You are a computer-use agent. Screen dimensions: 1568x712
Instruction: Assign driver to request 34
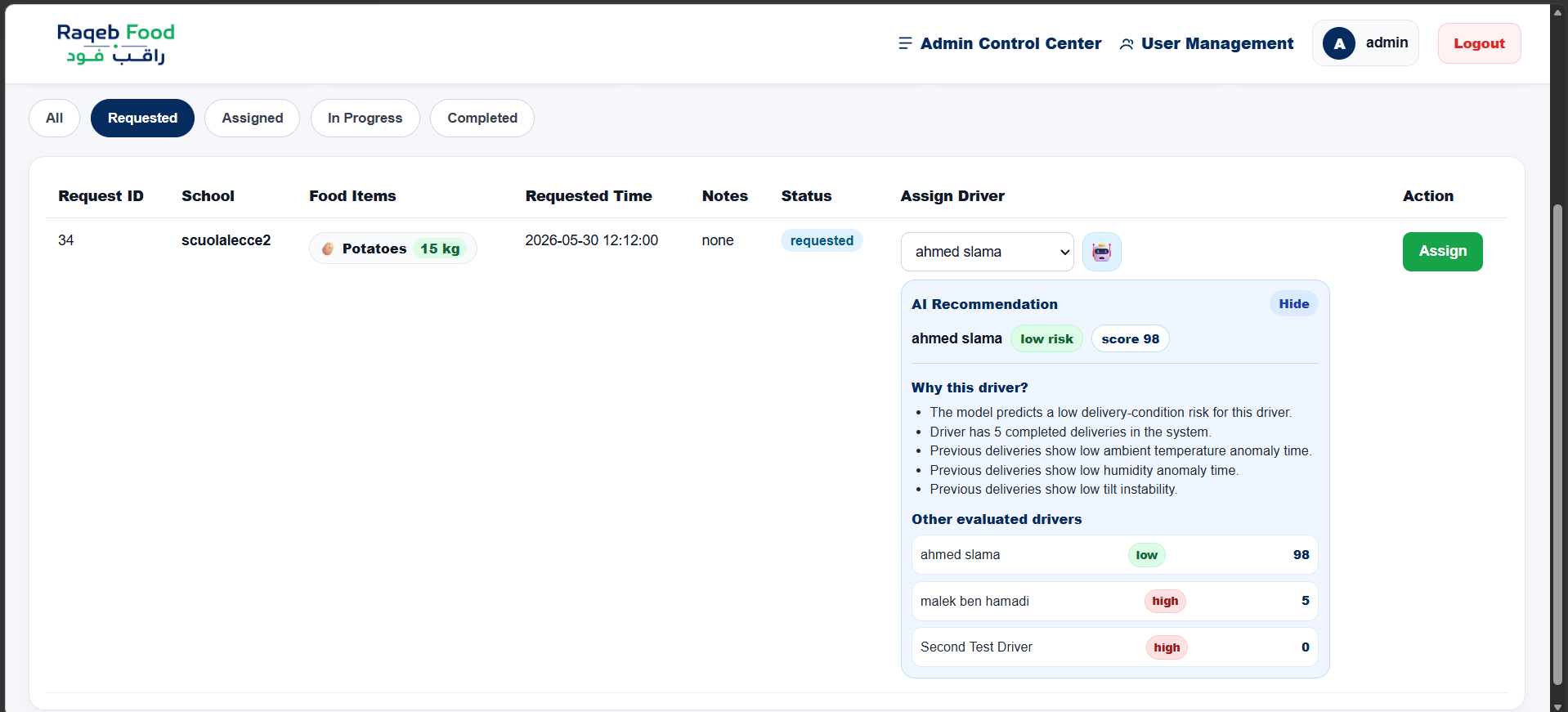[x=1442, y=252]
